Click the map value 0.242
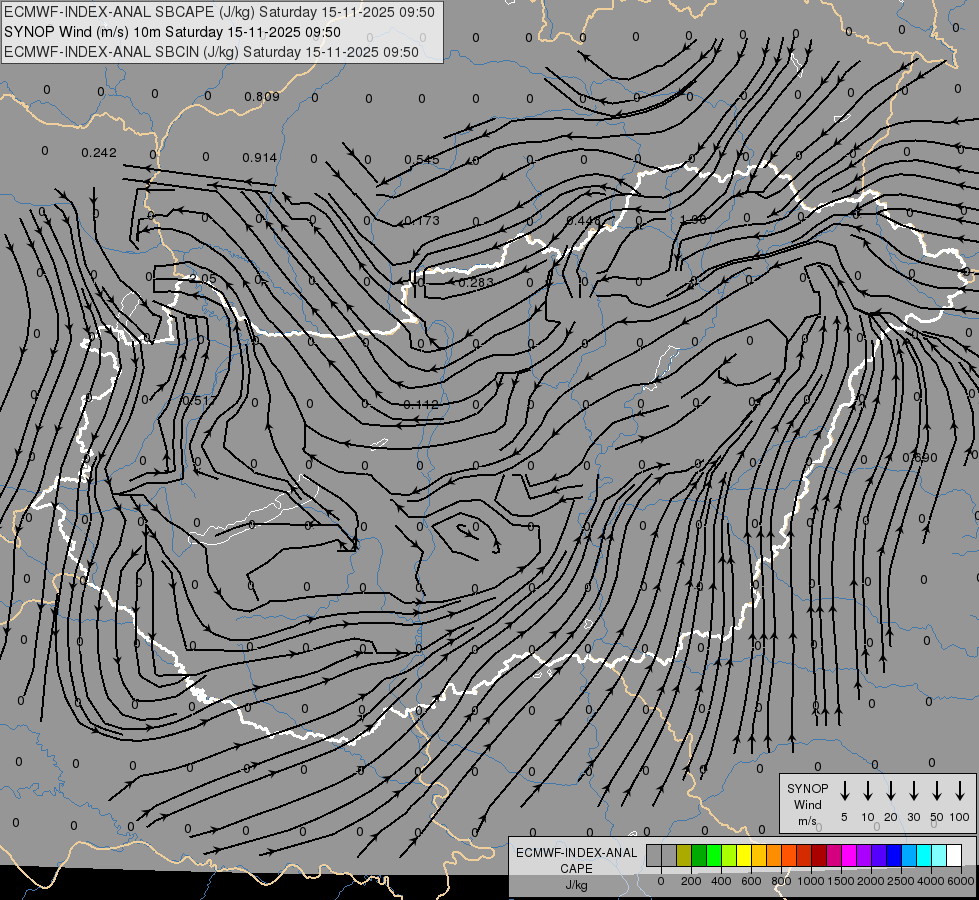Image resolution: width=979 pixels, height=900 pixels. tap(99, 152)
